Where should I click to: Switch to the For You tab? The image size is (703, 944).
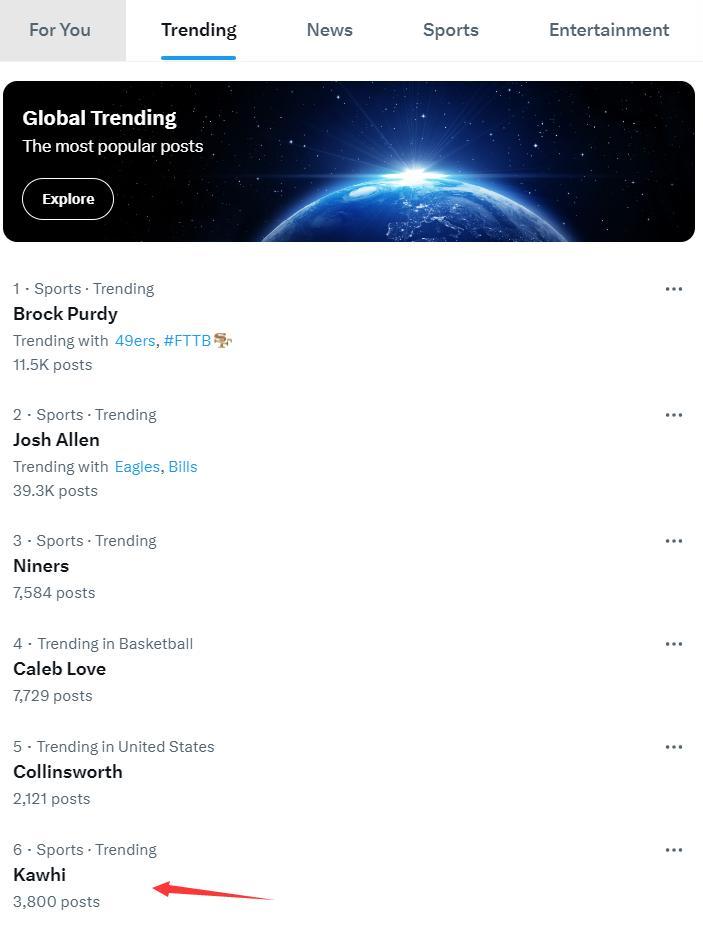60,30
